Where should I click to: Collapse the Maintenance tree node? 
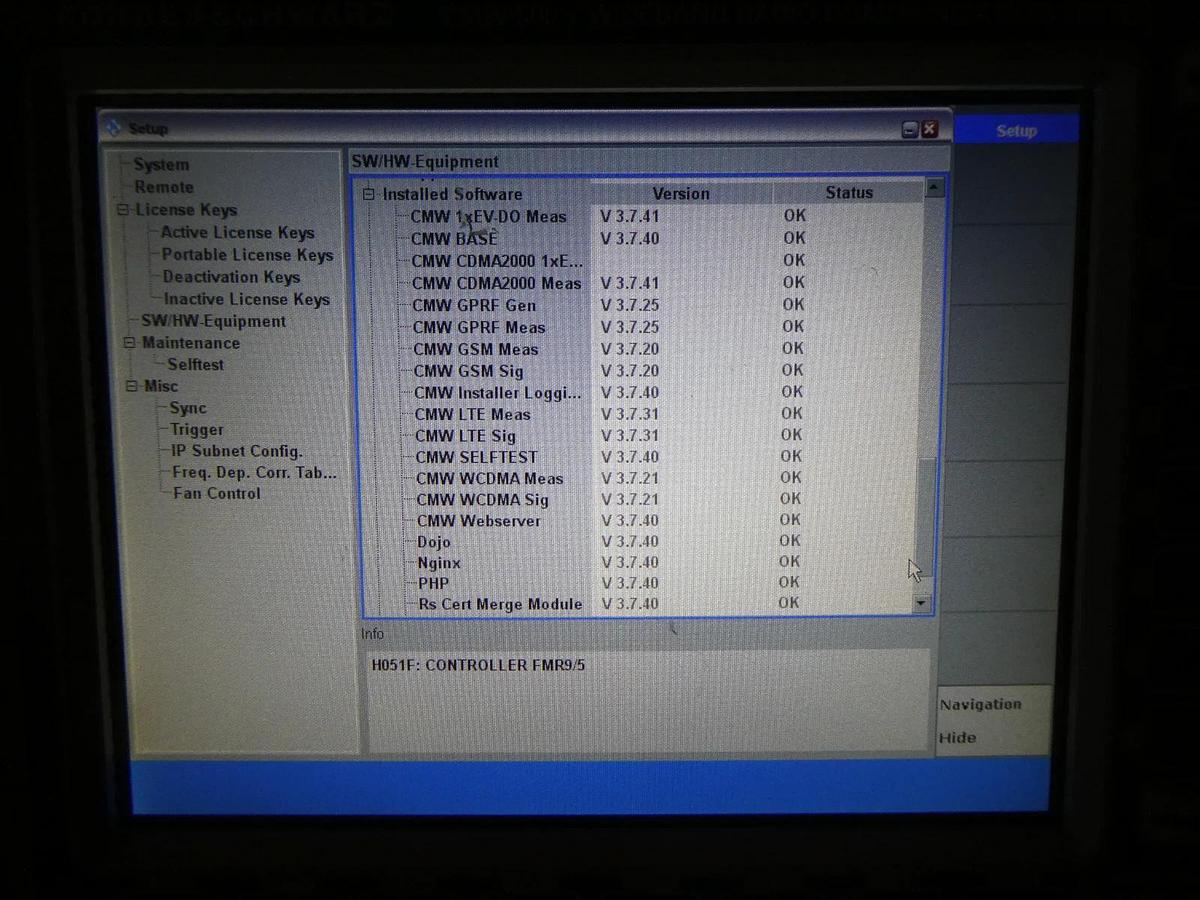[x=128, y=343]
